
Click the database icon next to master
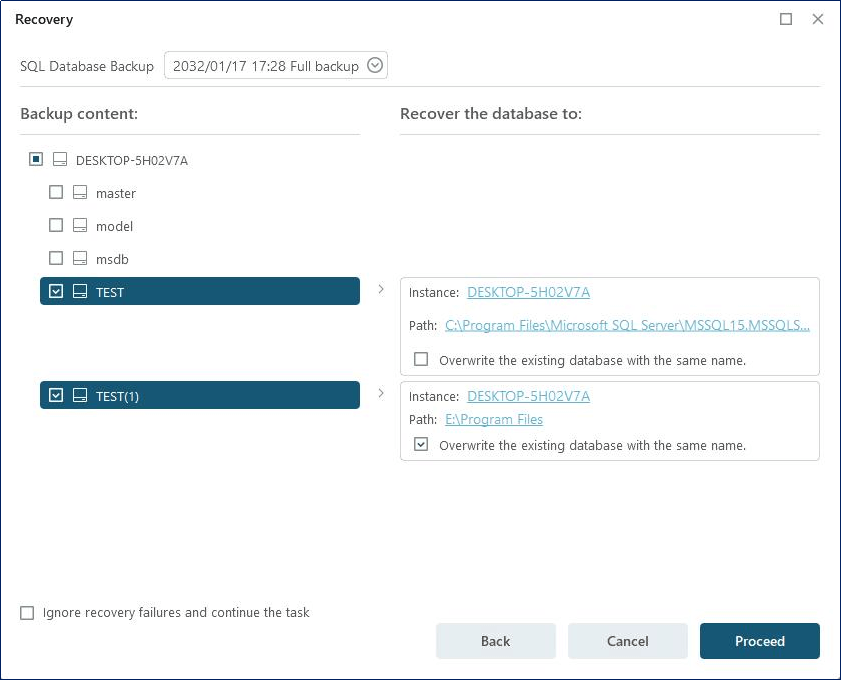78,192
